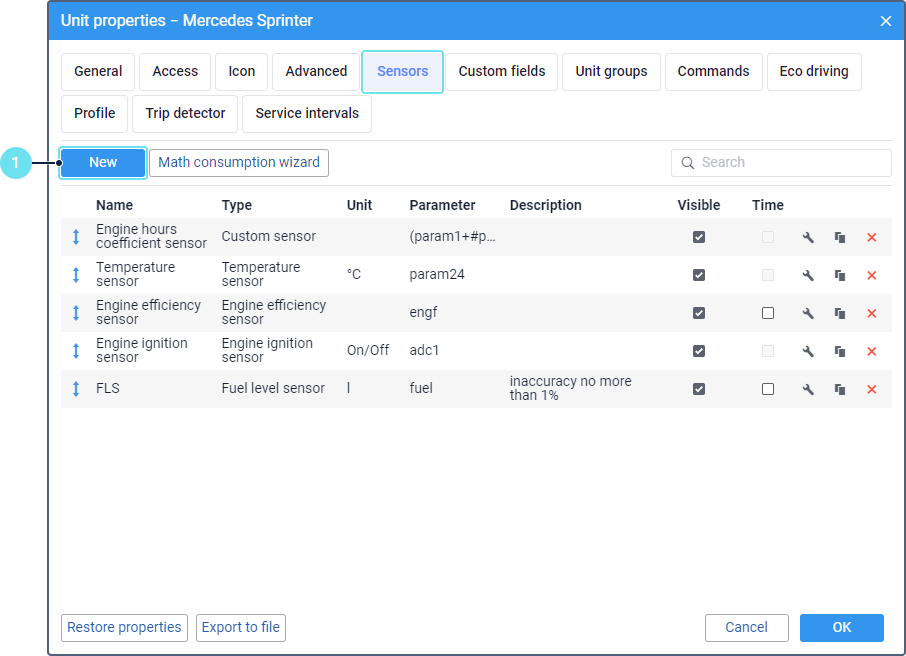Open properties wrench for Temperature sensor

coord(808,275)
